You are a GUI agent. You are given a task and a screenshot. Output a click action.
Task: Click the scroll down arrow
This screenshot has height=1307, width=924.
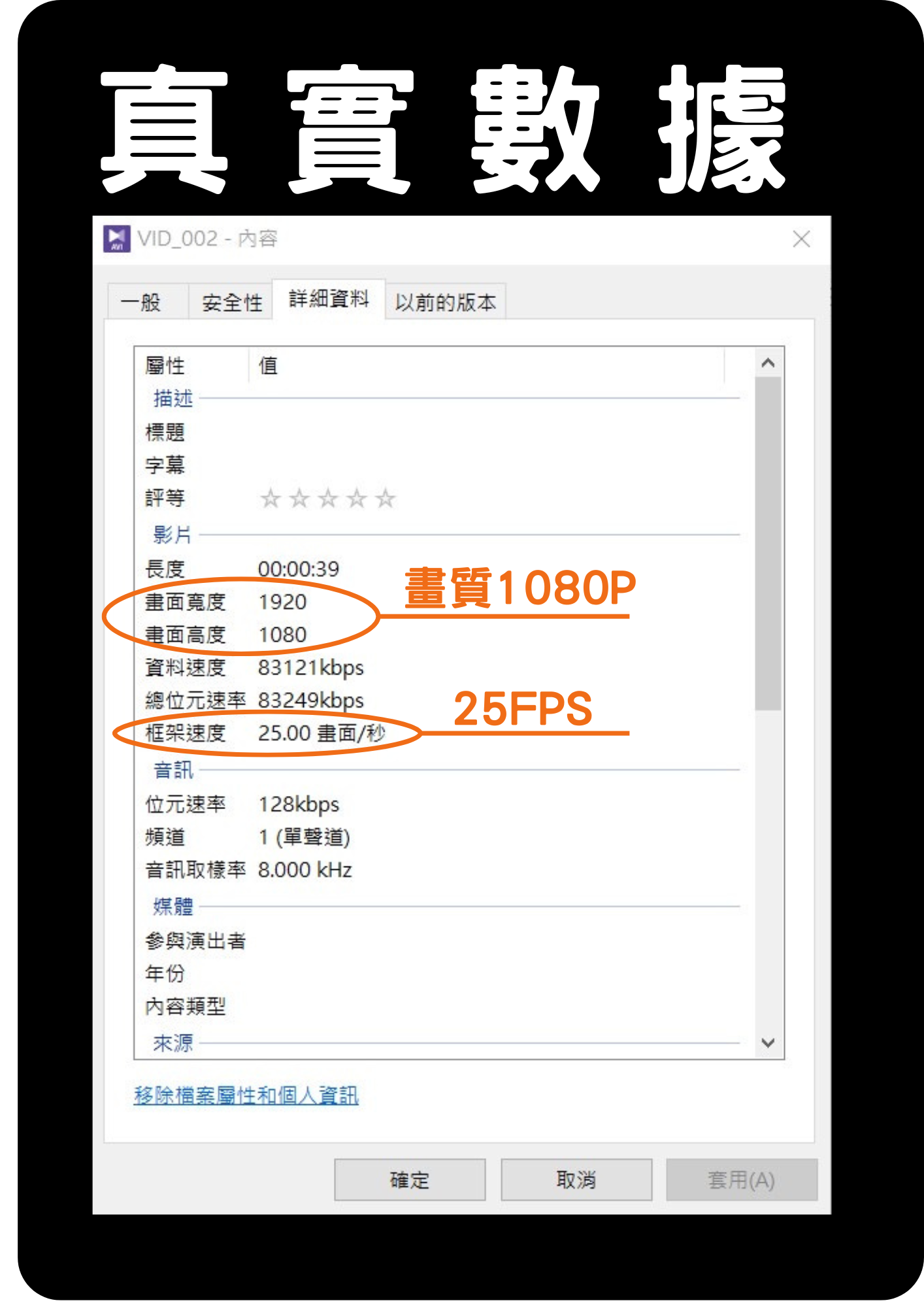768,1042
